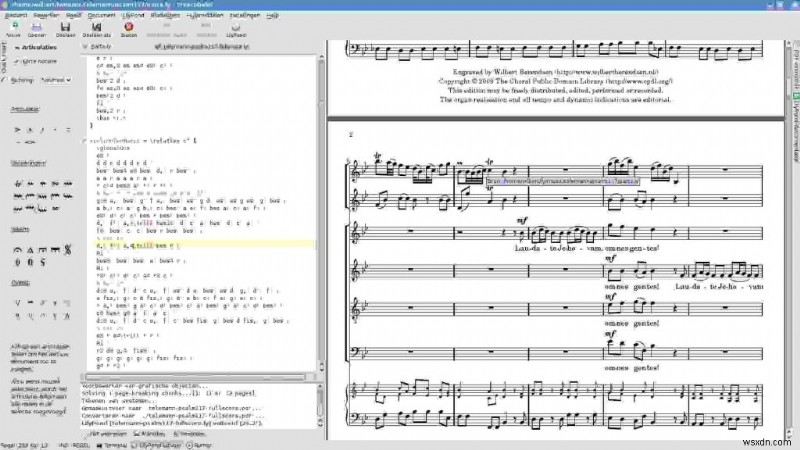
Task: Select the Rumor option in status bar
Action: tap(199, 443)
